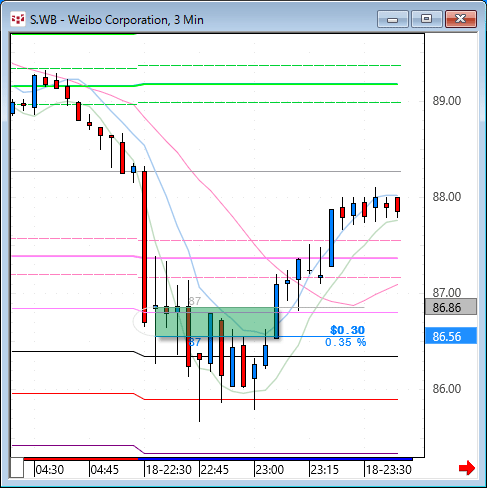Click the 86.00 price axis label
Image resolution: width=487 pixels, height=488 pixels.
pyautogui.click(x=447, y=389)
